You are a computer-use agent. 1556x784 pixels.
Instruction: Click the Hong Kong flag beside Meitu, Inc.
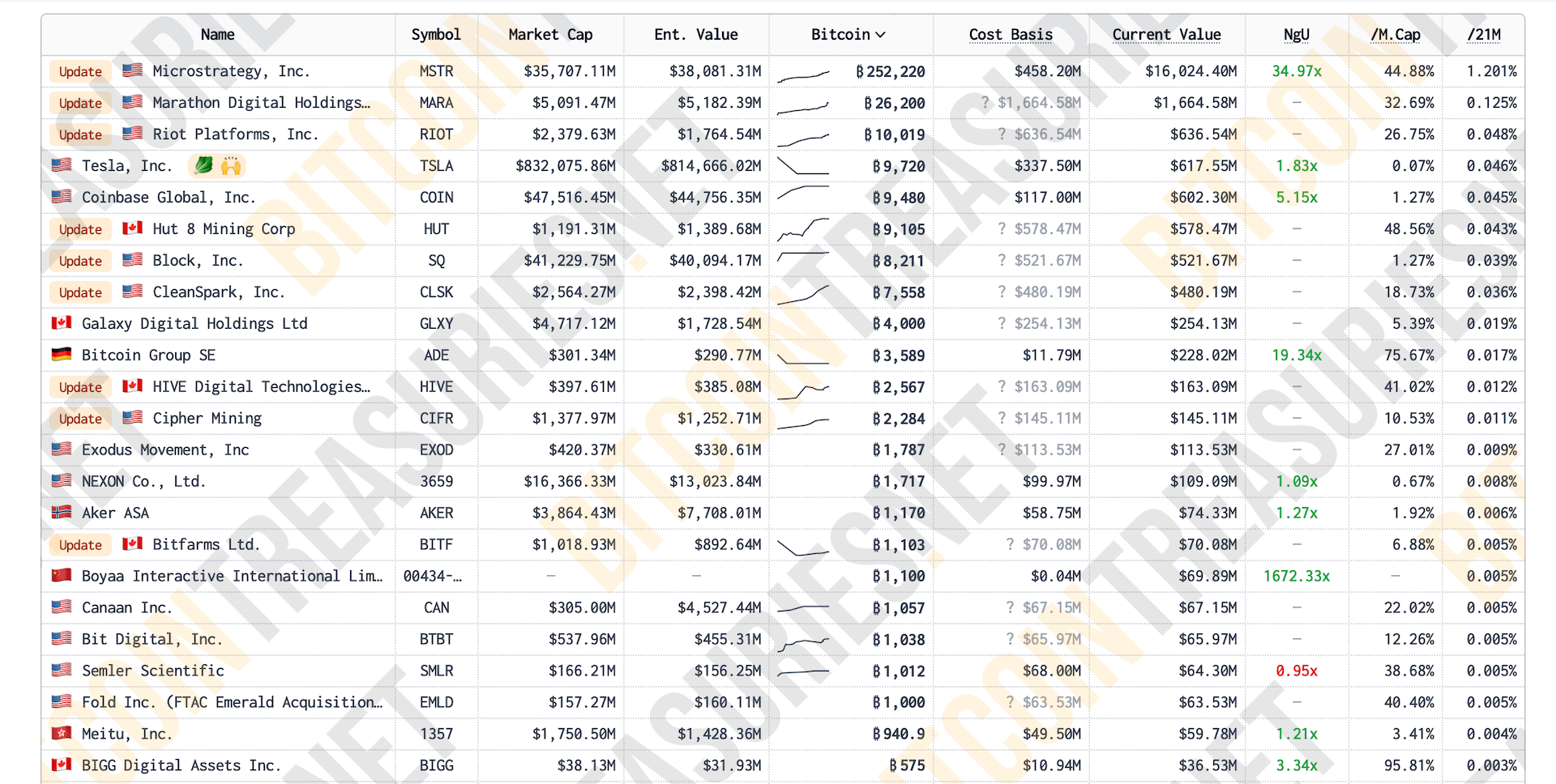[62, 734]
